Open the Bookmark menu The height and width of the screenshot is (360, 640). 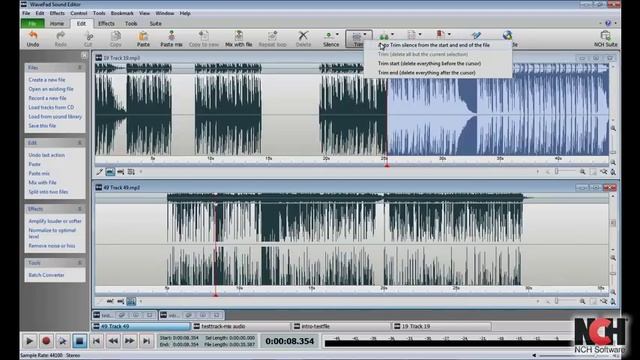pos(122,13)
